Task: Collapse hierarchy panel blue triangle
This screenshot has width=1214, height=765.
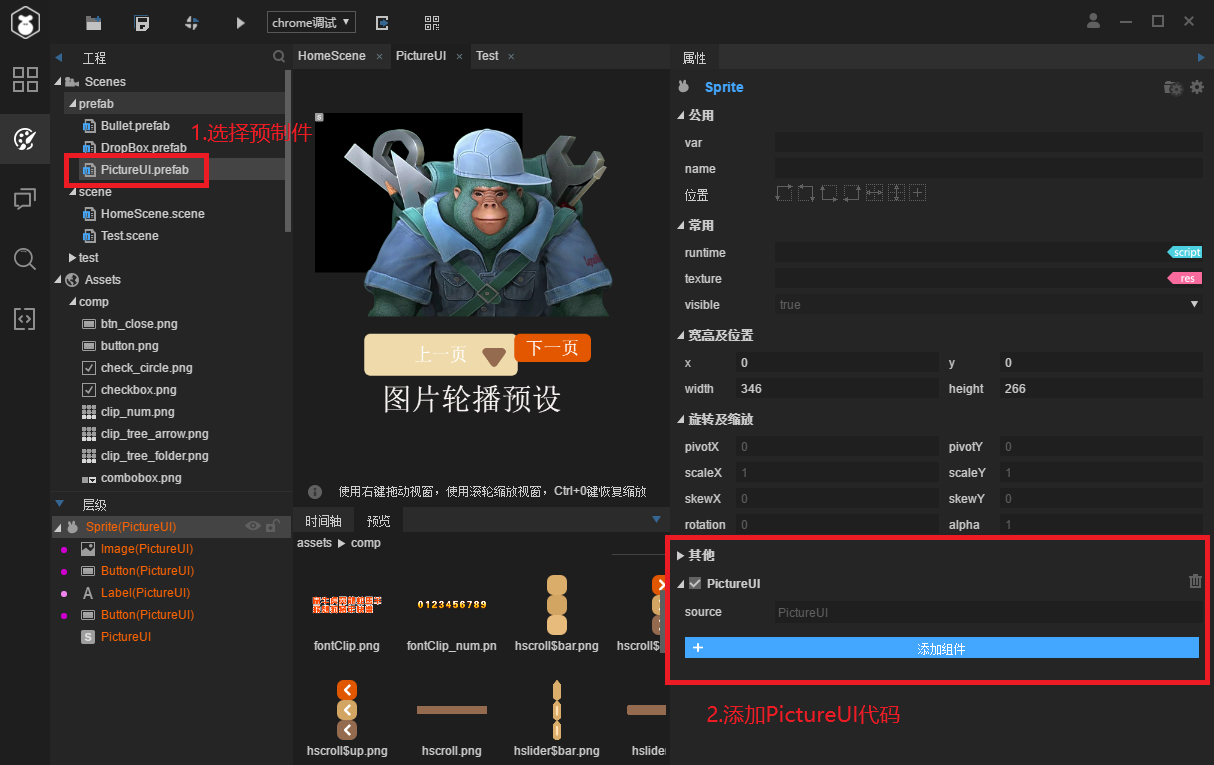Action: click(x=60, y=504)
